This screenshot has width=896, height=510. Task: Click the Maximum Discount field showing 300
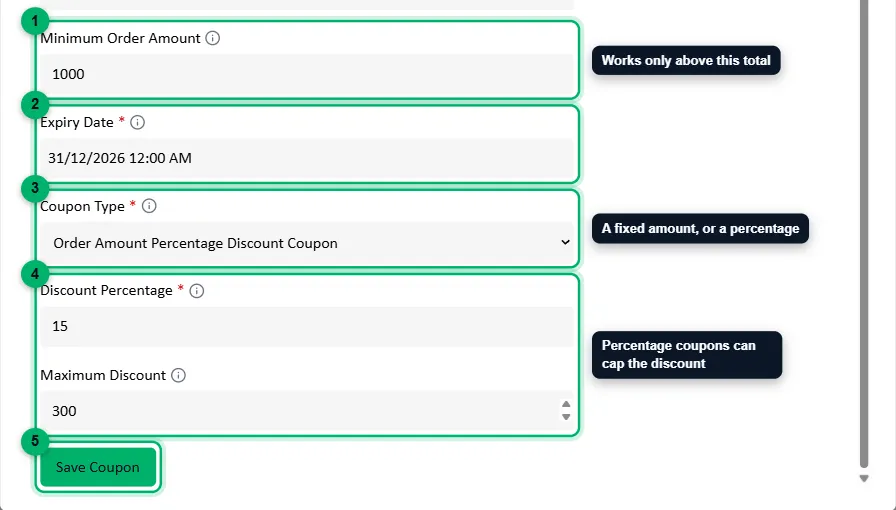click(x=307, y=411)
